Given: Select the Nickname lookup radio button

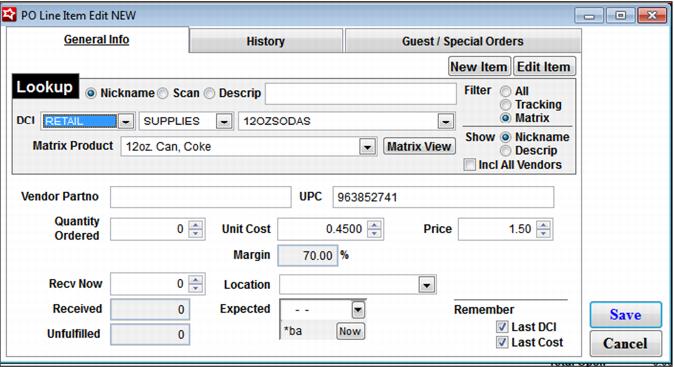Looking at the screenshot, I should pos(90,93).
